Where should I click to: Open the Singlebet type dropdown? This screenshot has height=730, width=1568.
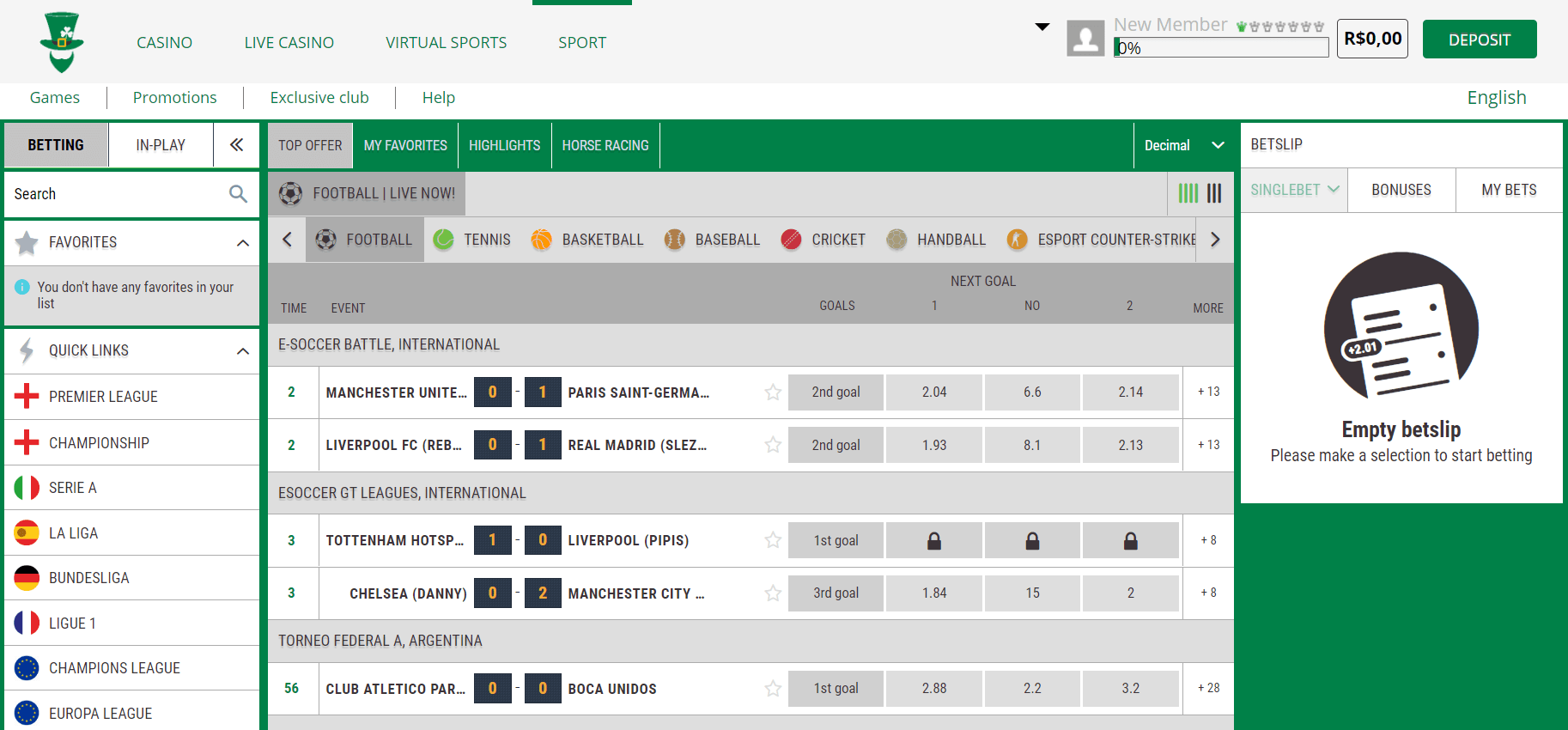[x=1294, y=190]
